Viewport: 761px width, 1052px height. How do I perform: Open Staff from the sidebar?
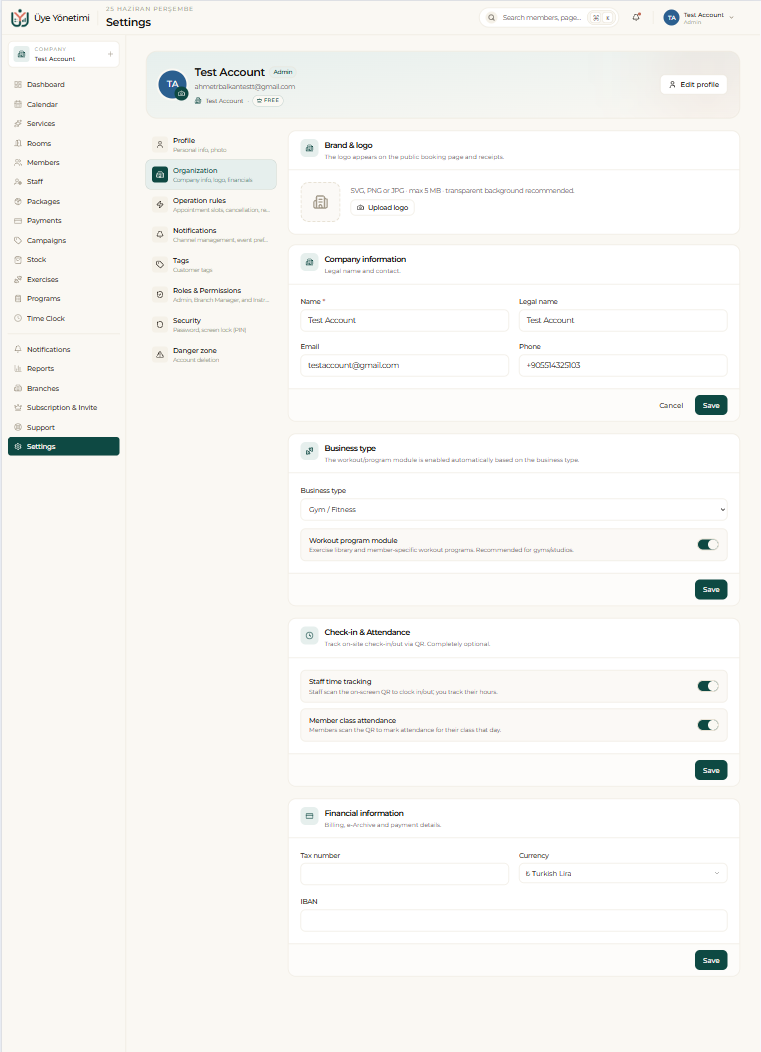(64, 182)
